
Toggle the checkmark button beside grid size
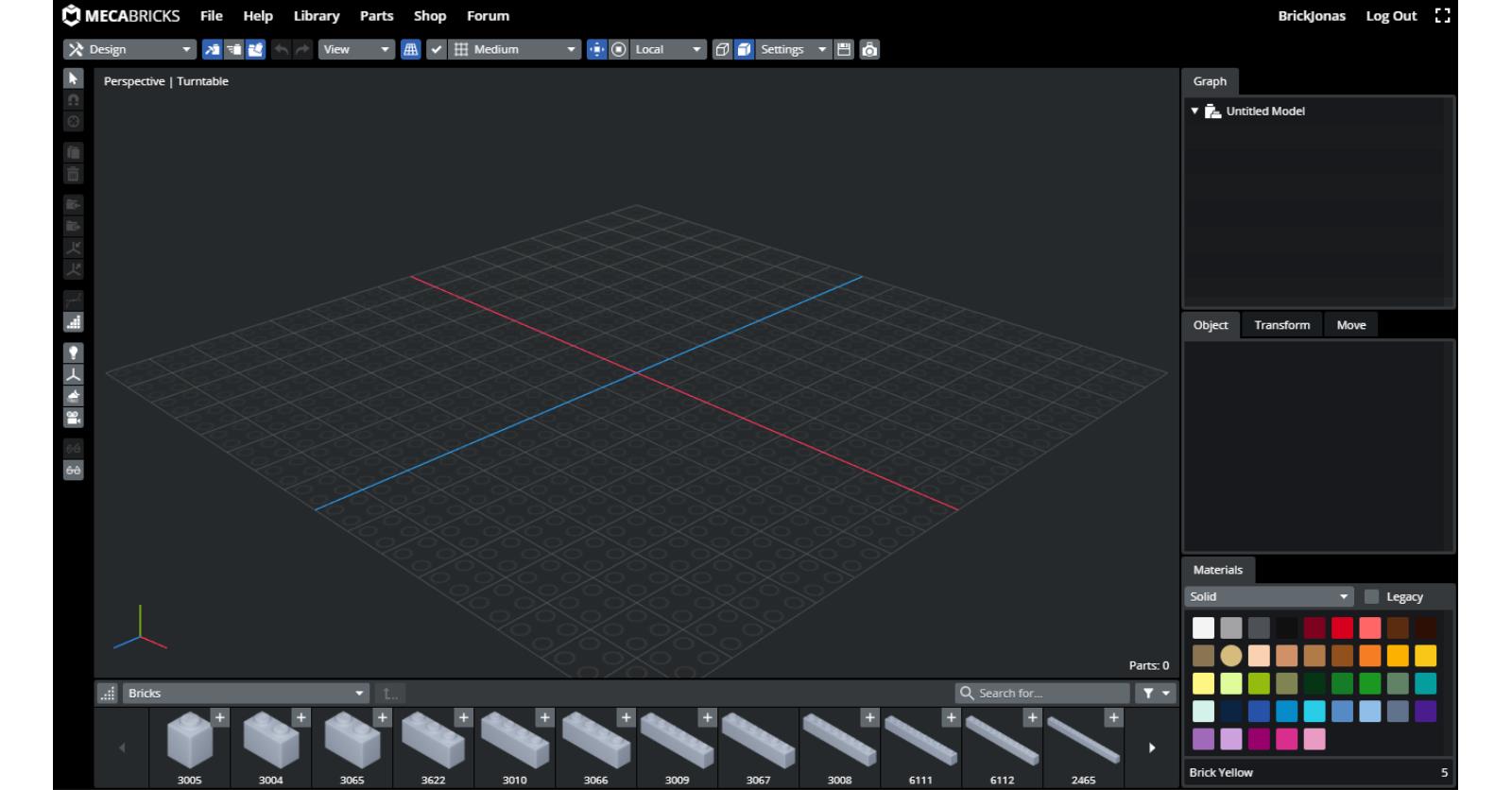tap(436, 49)
